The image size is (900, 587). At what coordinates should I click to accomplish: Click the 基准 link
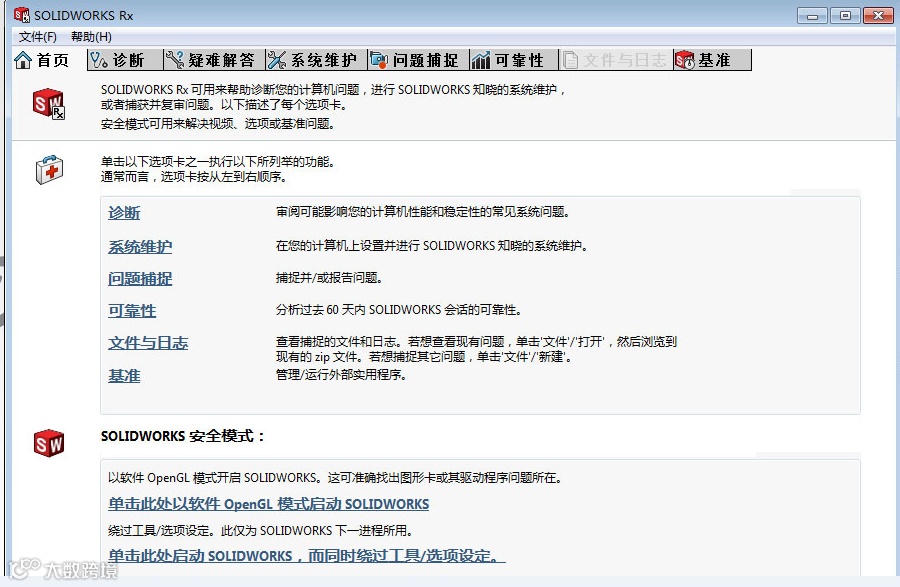[124, 376]
